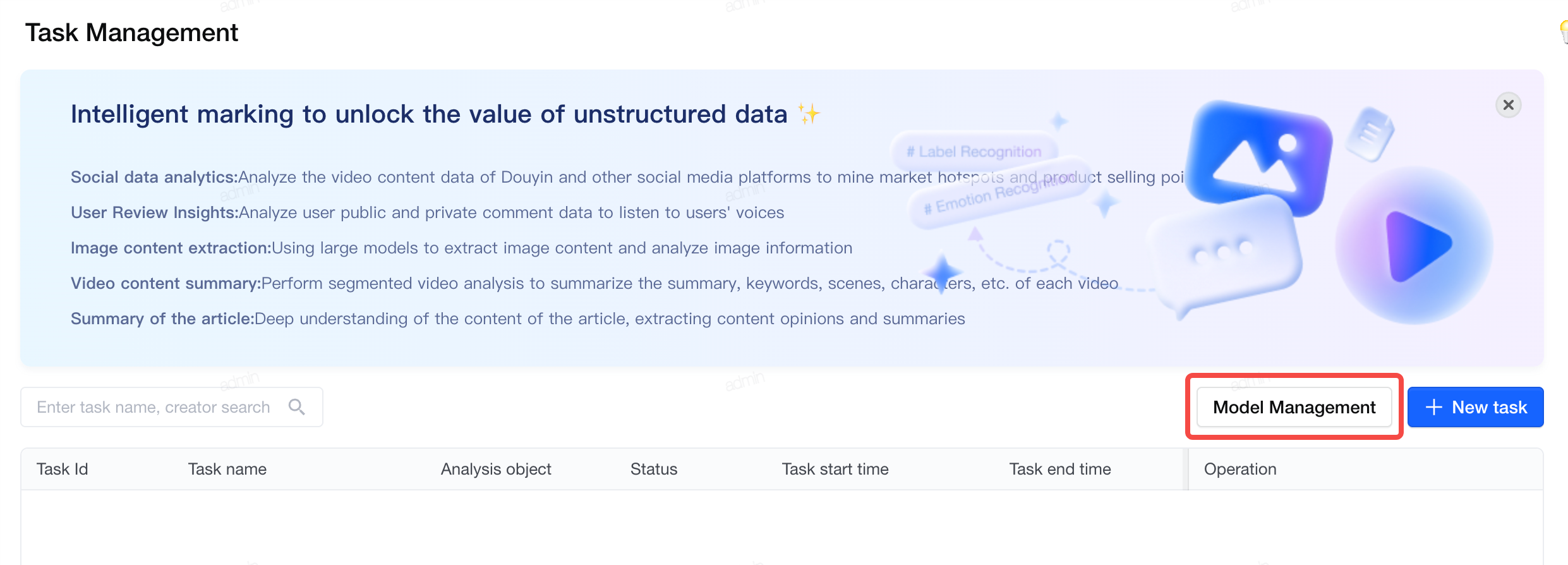The image size is (1568, 565).
Task: Close the intelligent marking banner
Action: (1508, 105)
